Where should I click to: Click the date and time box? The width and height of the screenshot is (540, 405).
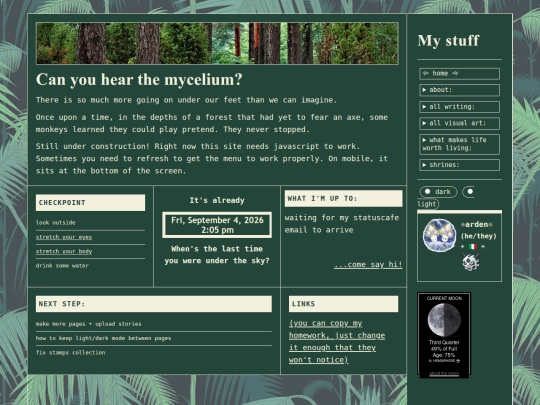click(217, 225)
